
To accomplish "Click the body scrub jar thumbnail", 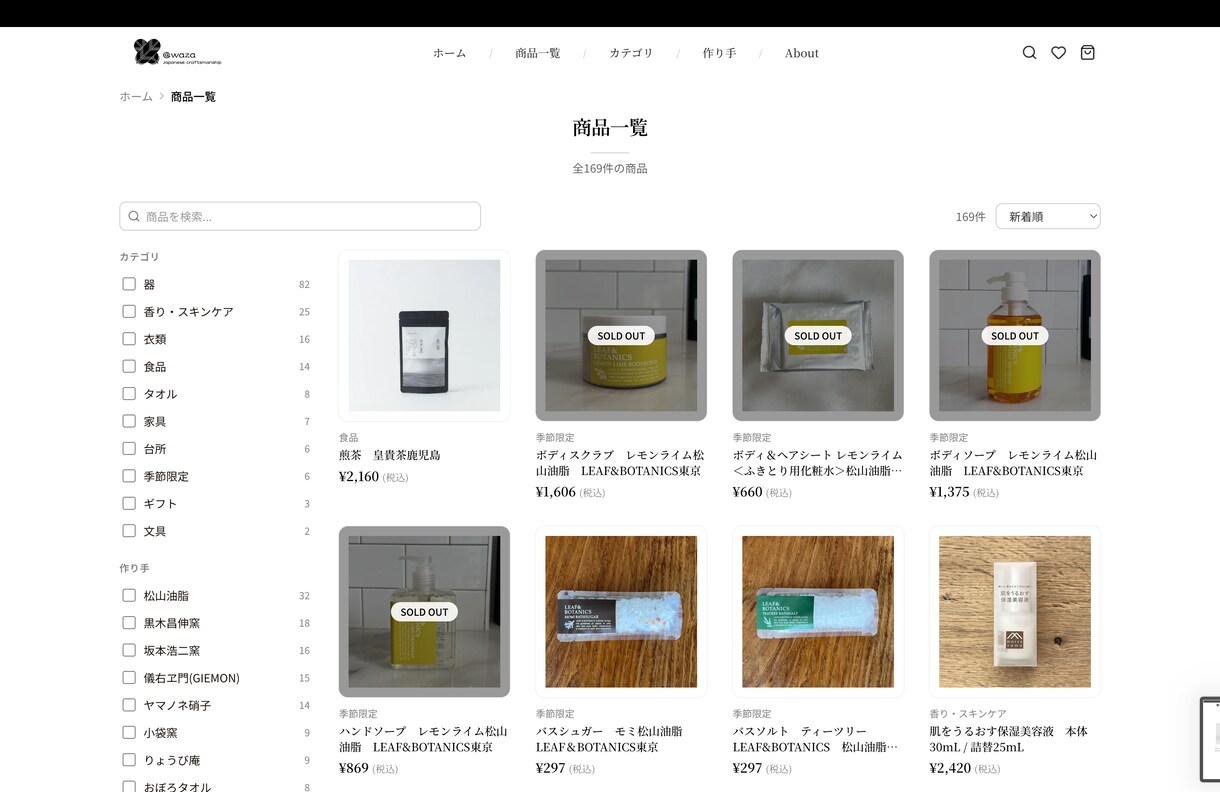I will pyautogui.click(x=621, y=335).
